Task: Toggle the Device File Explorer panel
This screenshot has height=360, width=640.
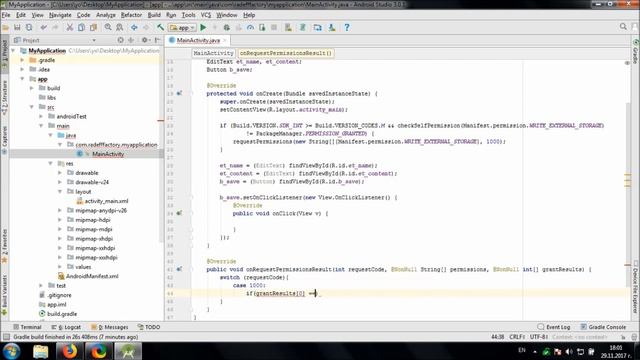Action: (636, 288)
